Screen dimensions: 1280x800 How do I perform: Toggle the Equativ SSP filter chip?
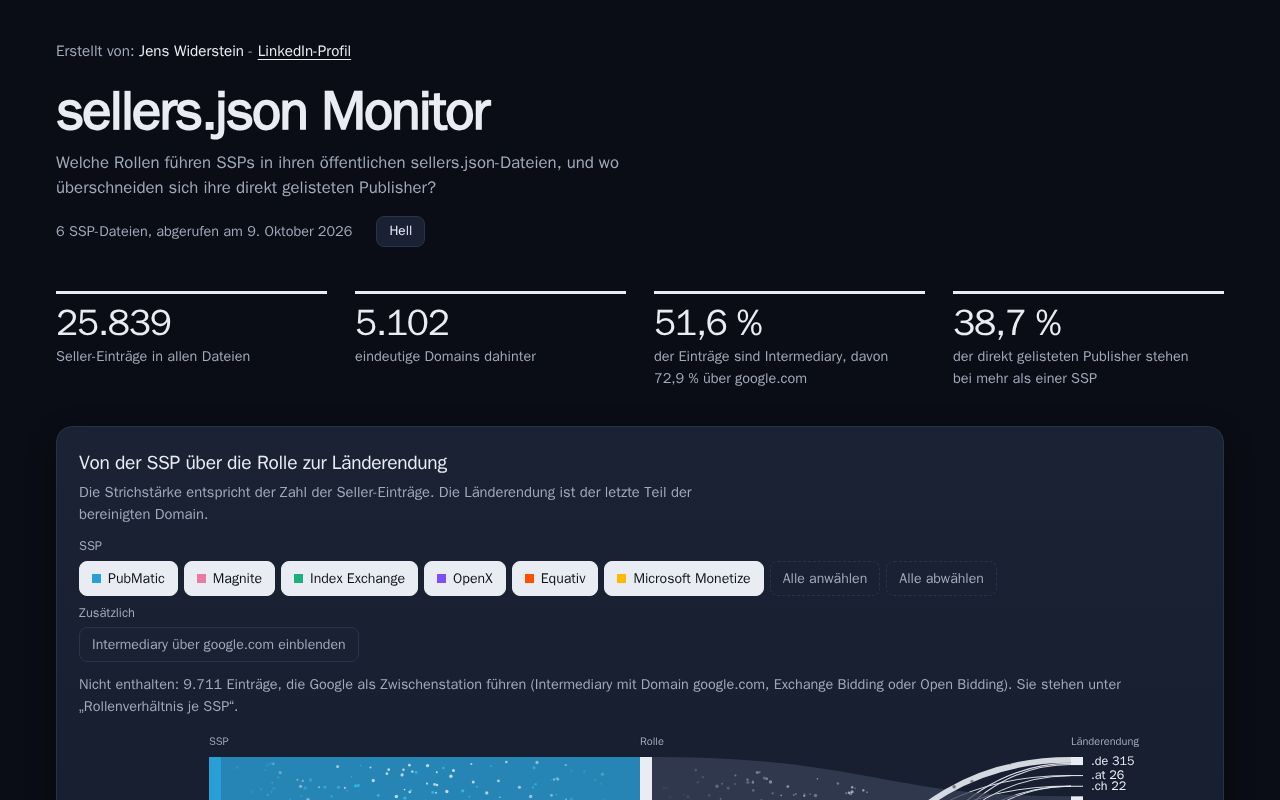(555, 578)
